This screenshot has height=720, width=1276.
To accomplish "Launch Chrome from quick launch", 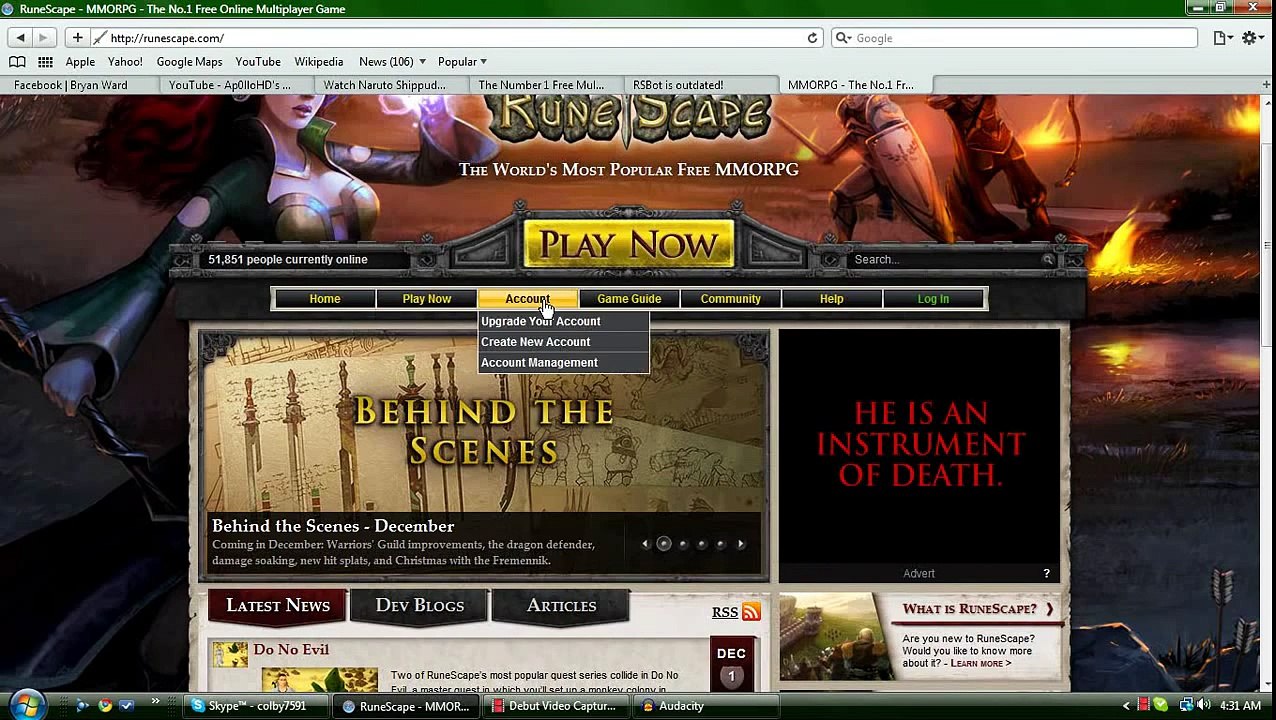I will (x=105, y=706).
